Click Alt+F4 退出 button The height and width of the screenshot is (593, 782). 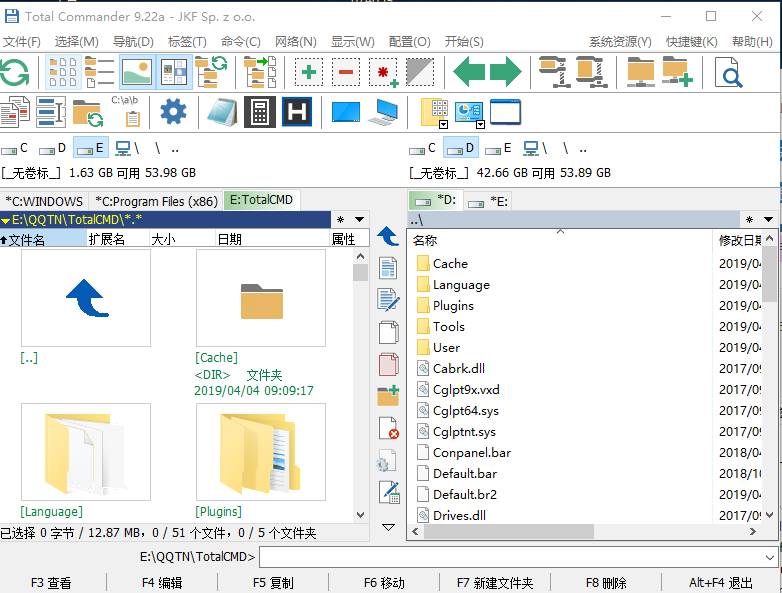(x=721, y=583)
